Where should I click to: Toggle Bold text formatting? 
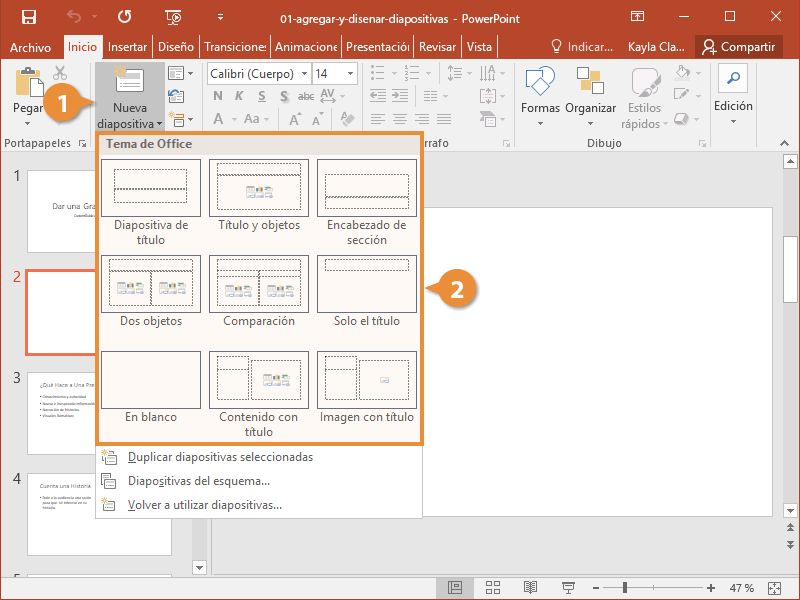click(x=216, y=97)
